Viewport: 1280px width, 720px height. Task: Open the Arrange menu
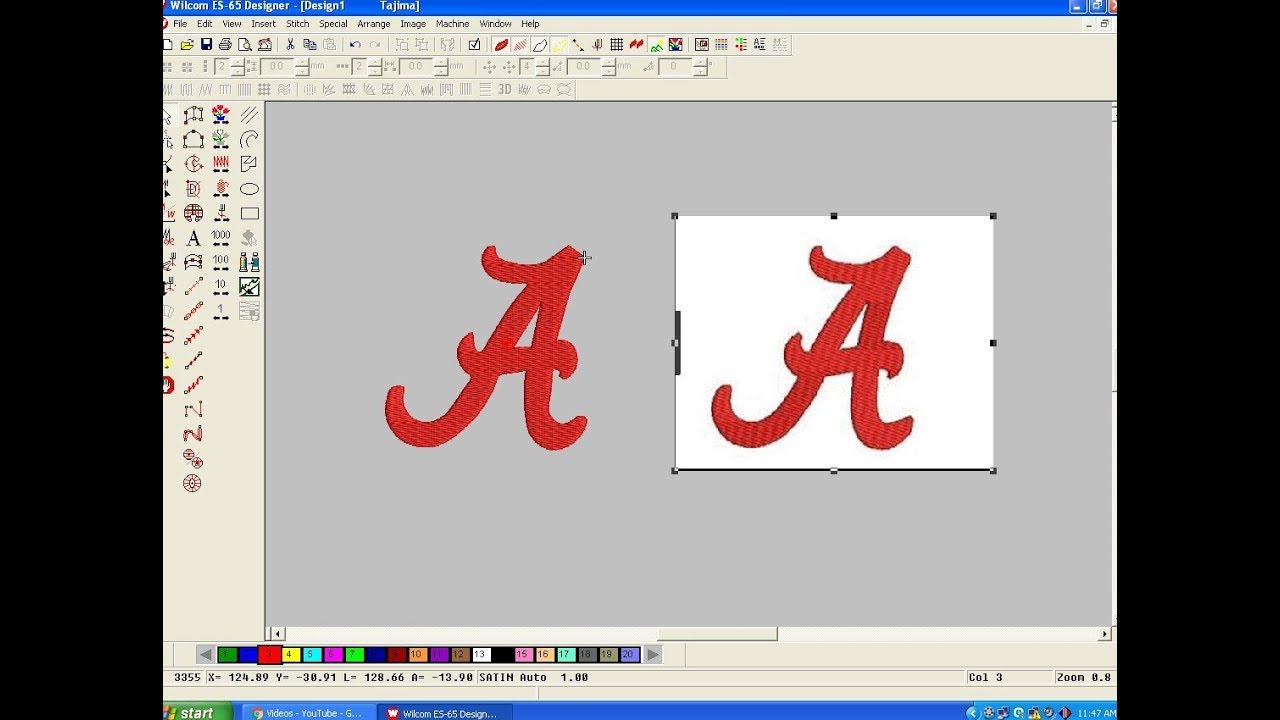click(x=374, y=24)
